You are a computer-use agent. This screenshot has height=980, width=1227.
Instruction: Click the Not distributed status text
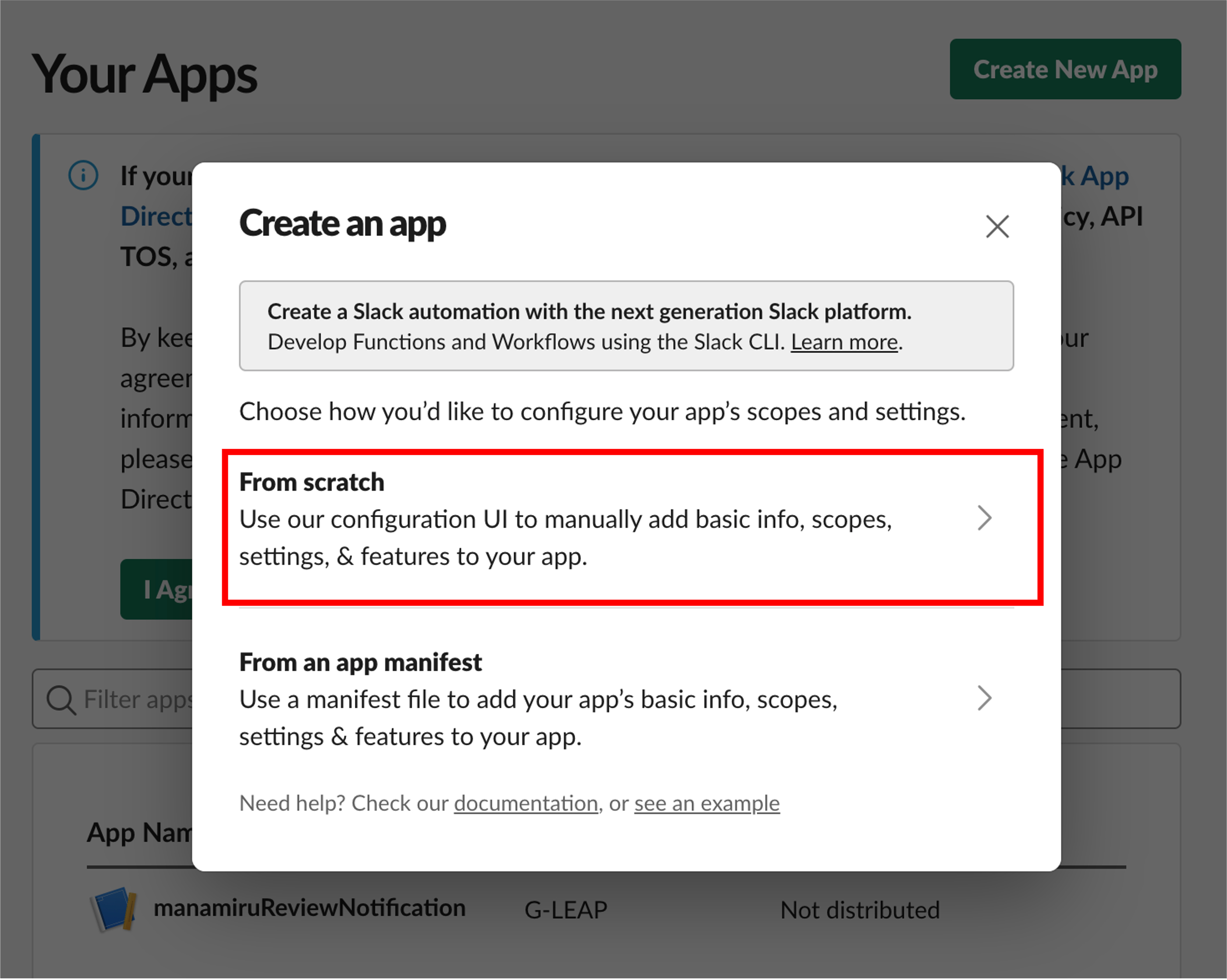coord(859,910)
